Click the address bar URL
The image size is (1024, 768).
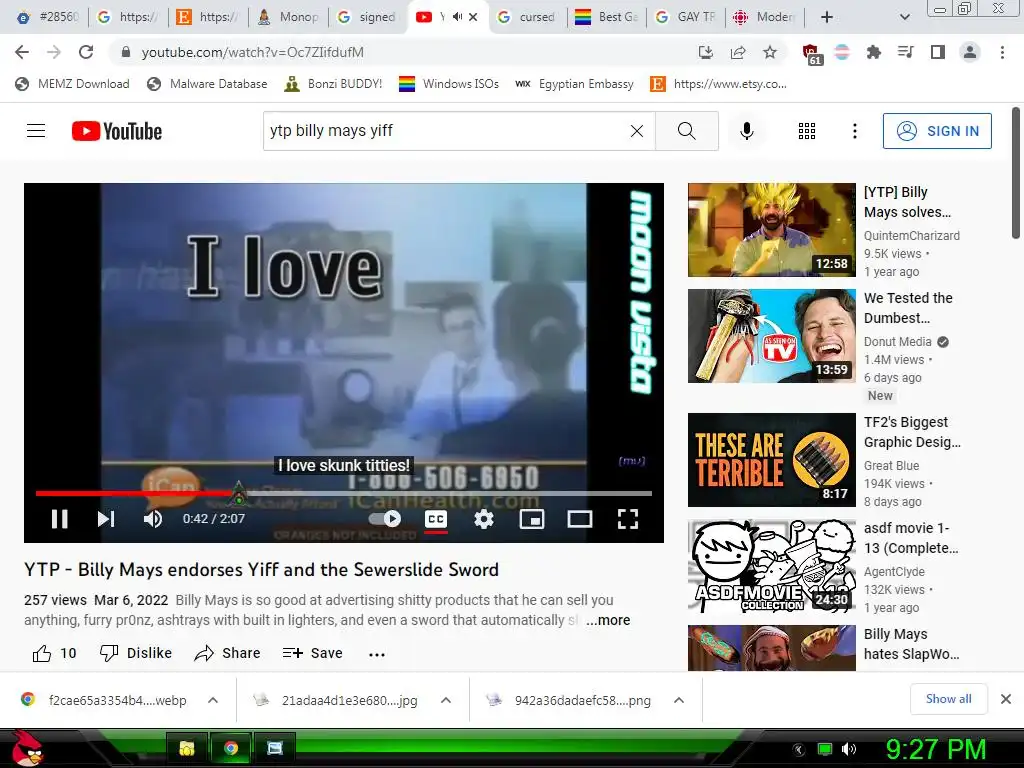[252, 52]
